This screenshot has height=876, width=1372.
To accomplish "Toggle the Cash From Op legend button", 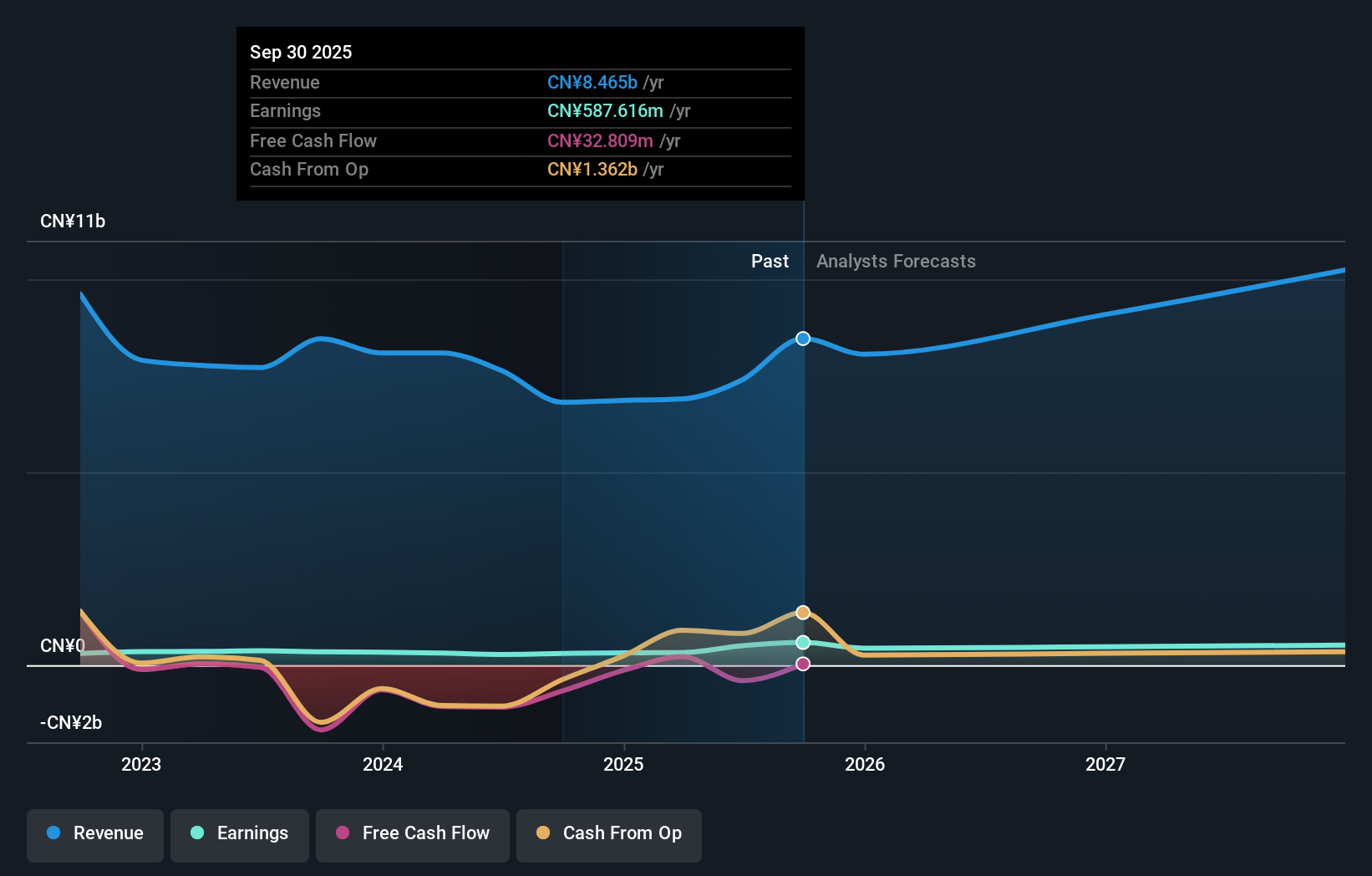I will tap(609, 835).
